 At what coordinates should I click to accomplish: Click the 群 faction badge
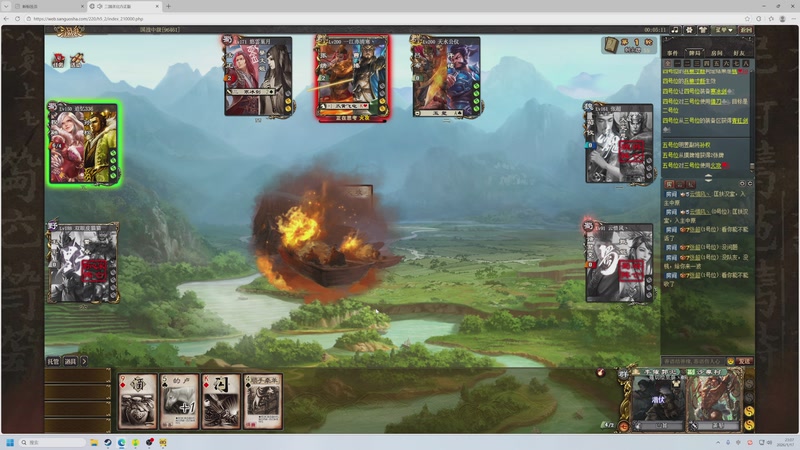[623, 374]
